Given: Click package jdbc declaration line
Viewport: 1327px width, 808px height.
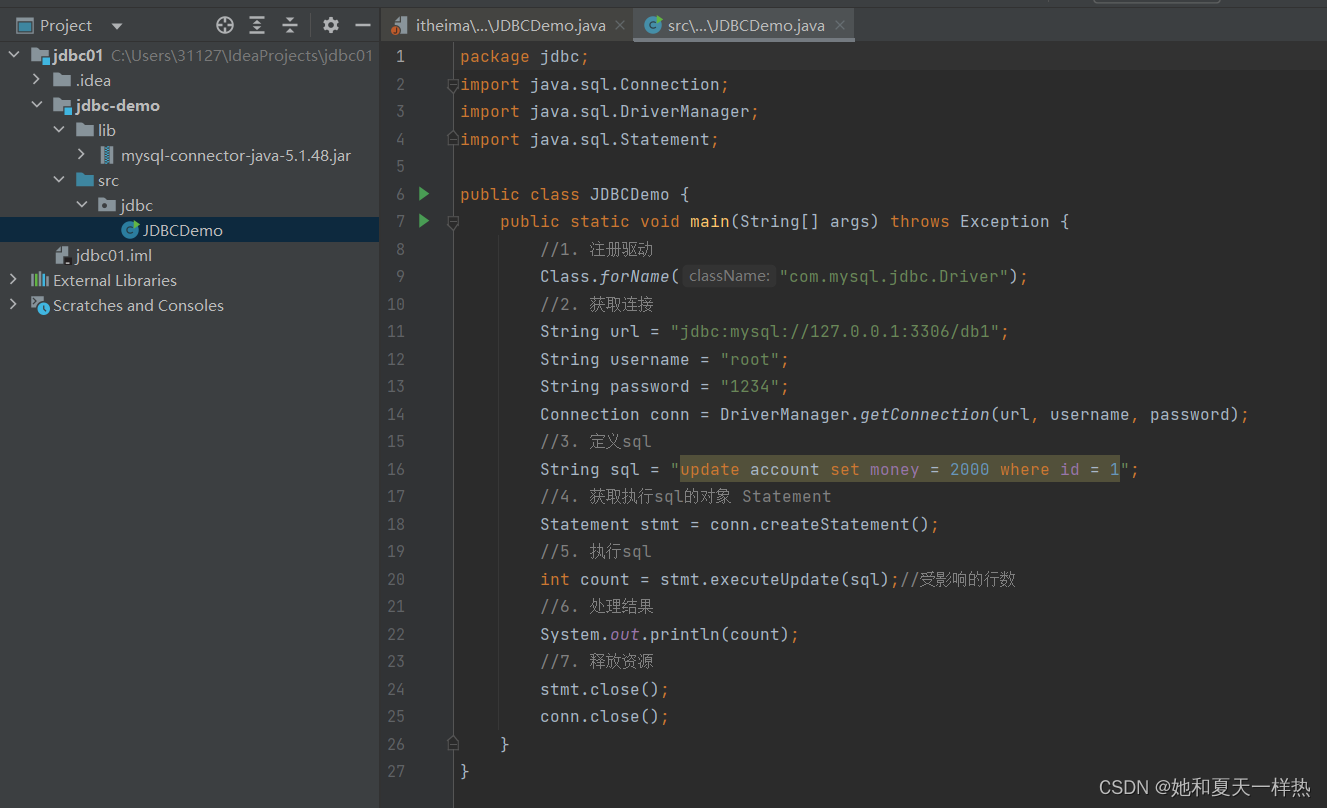Looking at the screenshot, I should coord(525,57).
